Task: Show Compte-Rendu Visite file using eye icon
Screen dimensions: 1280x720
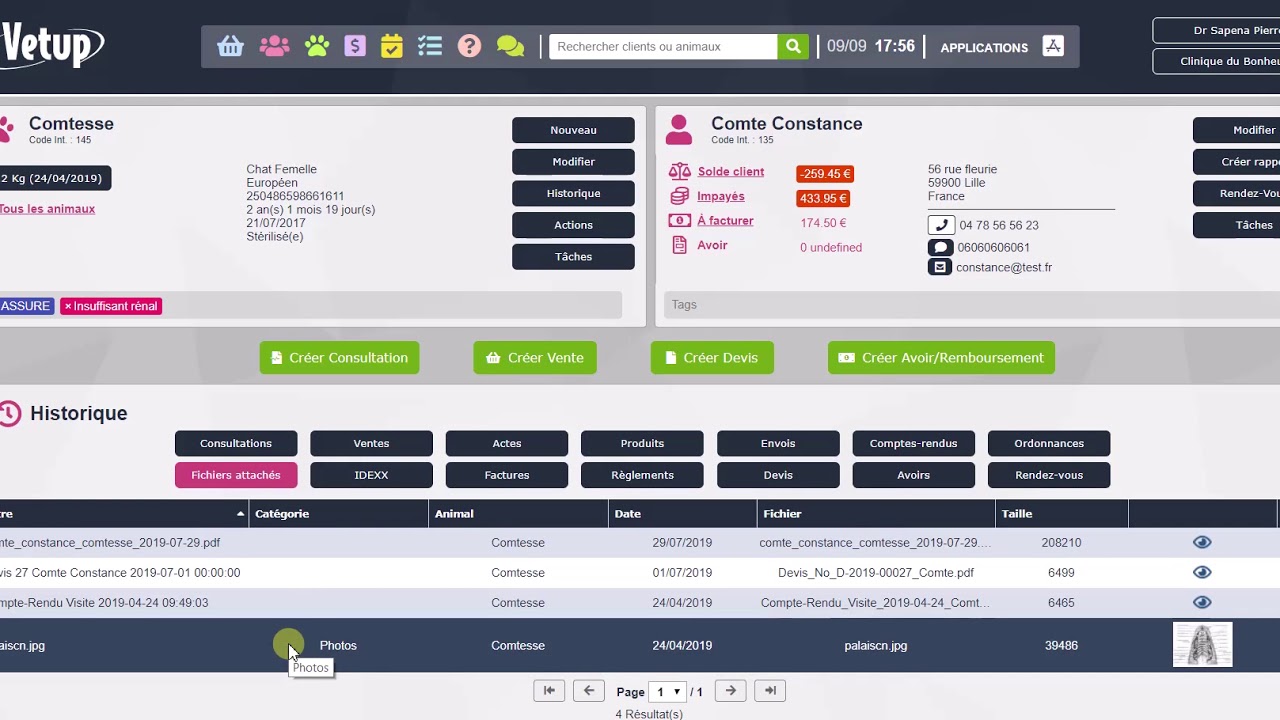Action: [1202, 603]
